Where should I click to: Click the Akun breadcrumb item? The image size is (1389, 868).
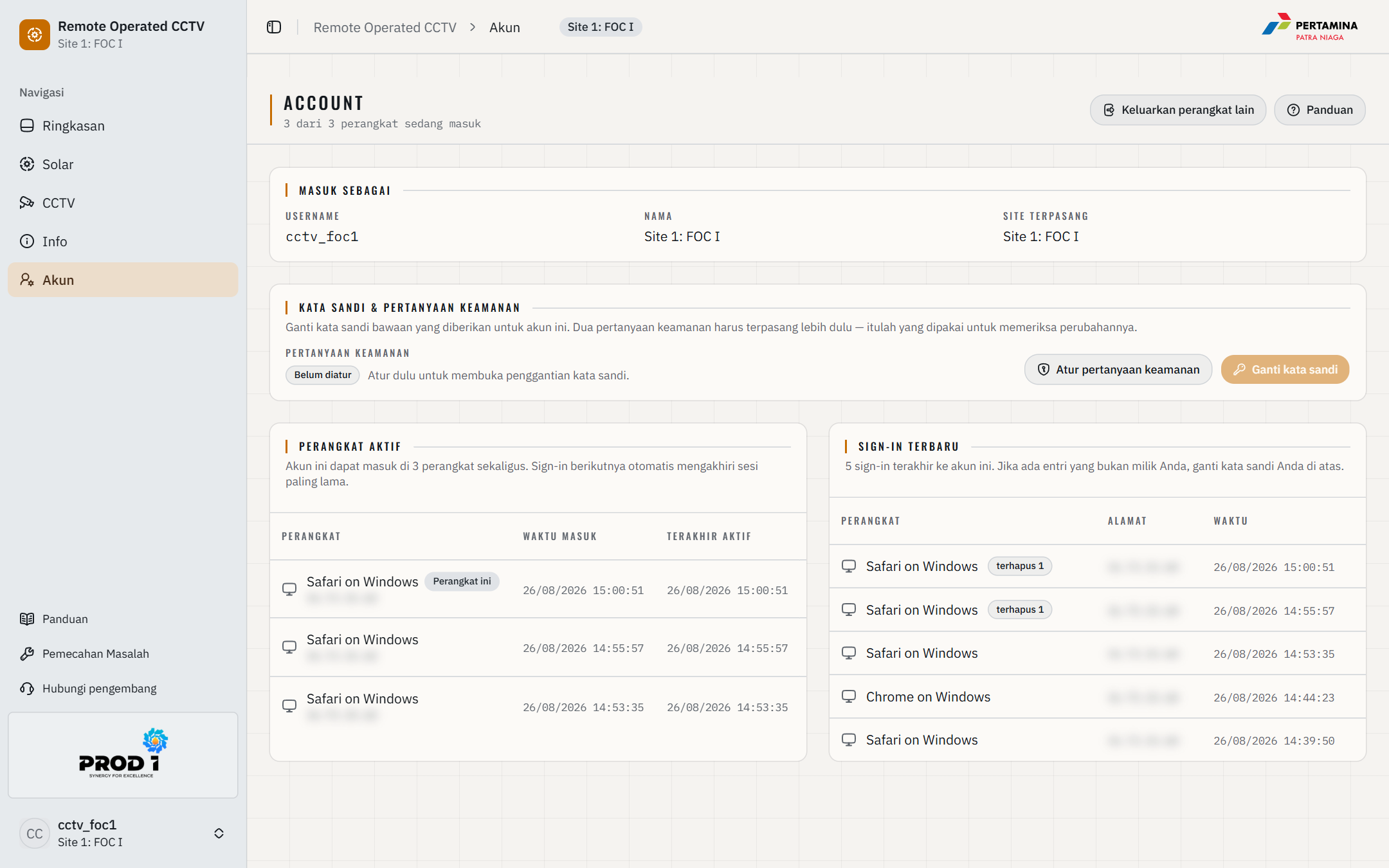(x=505, y=27)
